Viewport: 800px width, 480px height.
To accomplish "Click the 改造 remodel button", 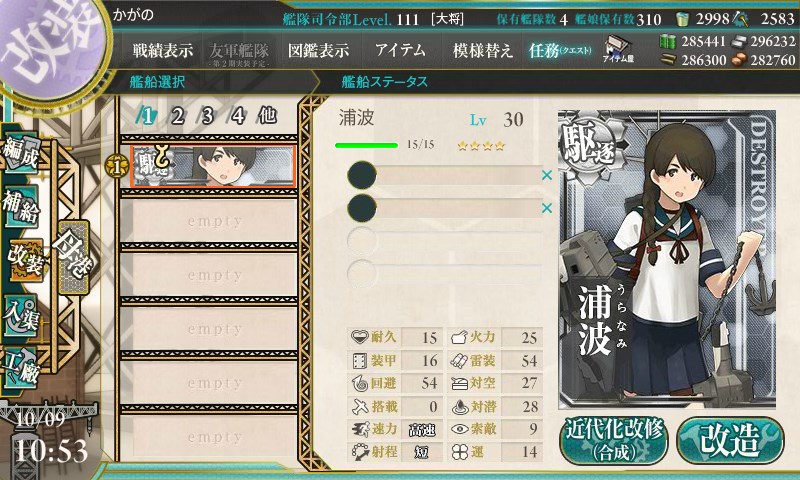I will (731, 440).
